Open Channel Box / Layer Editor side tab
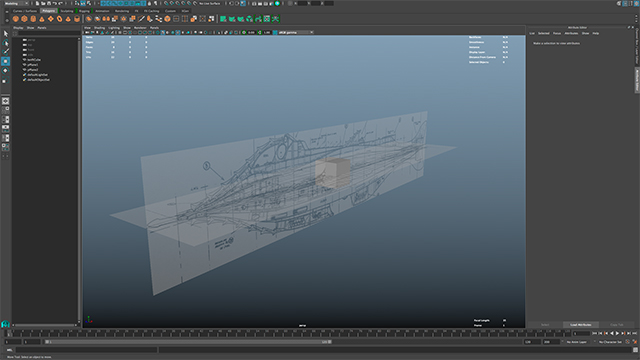 click(637, 47)
